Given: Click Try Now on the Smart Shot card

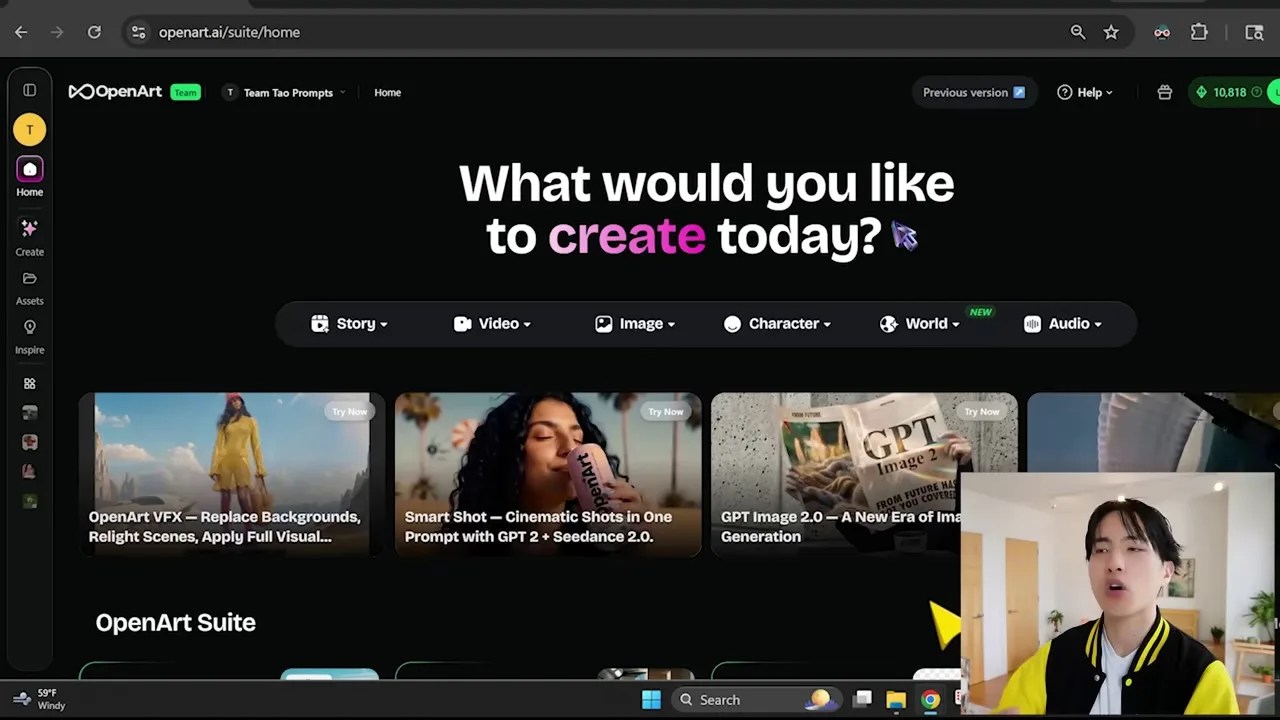Looking at the screenshot, I should click(665, 411).
